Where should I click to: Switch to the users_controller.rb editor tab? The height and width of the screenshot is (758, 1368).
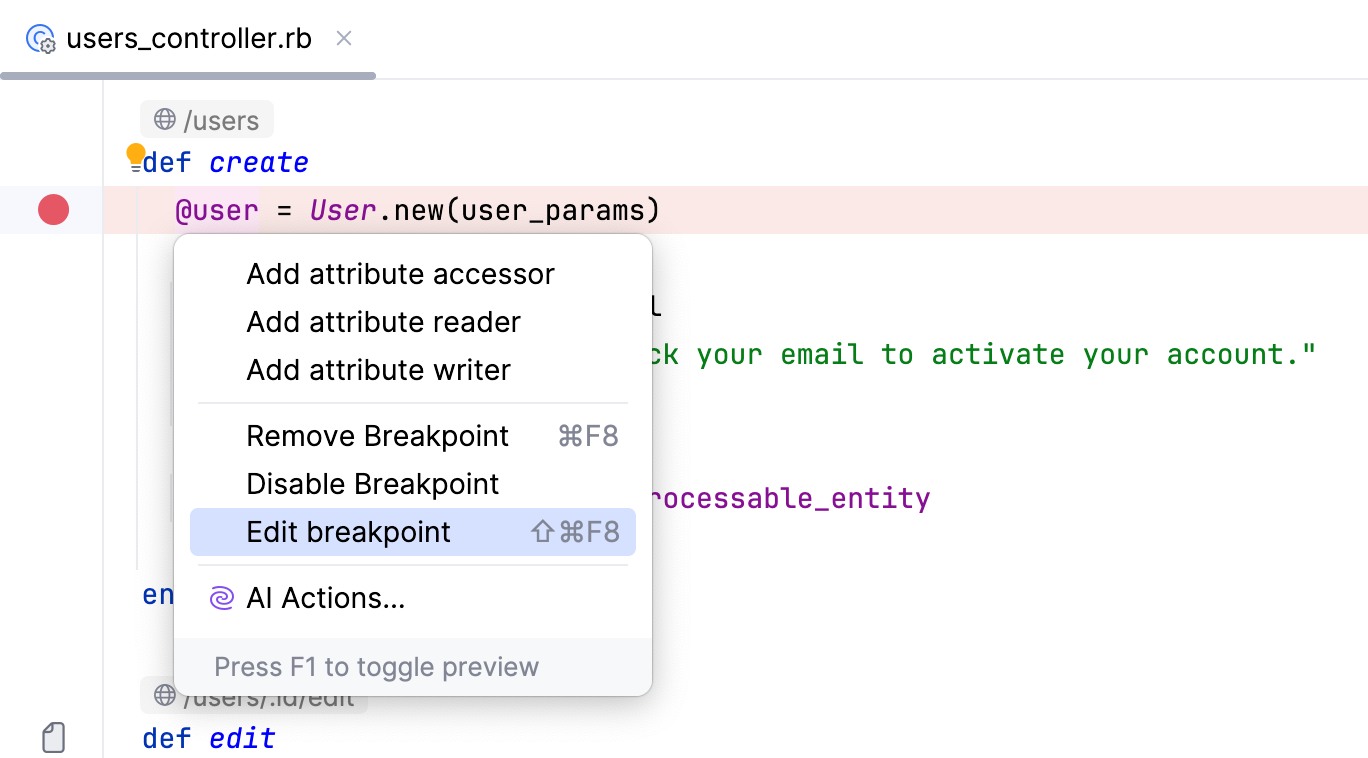tap(188, 37)
